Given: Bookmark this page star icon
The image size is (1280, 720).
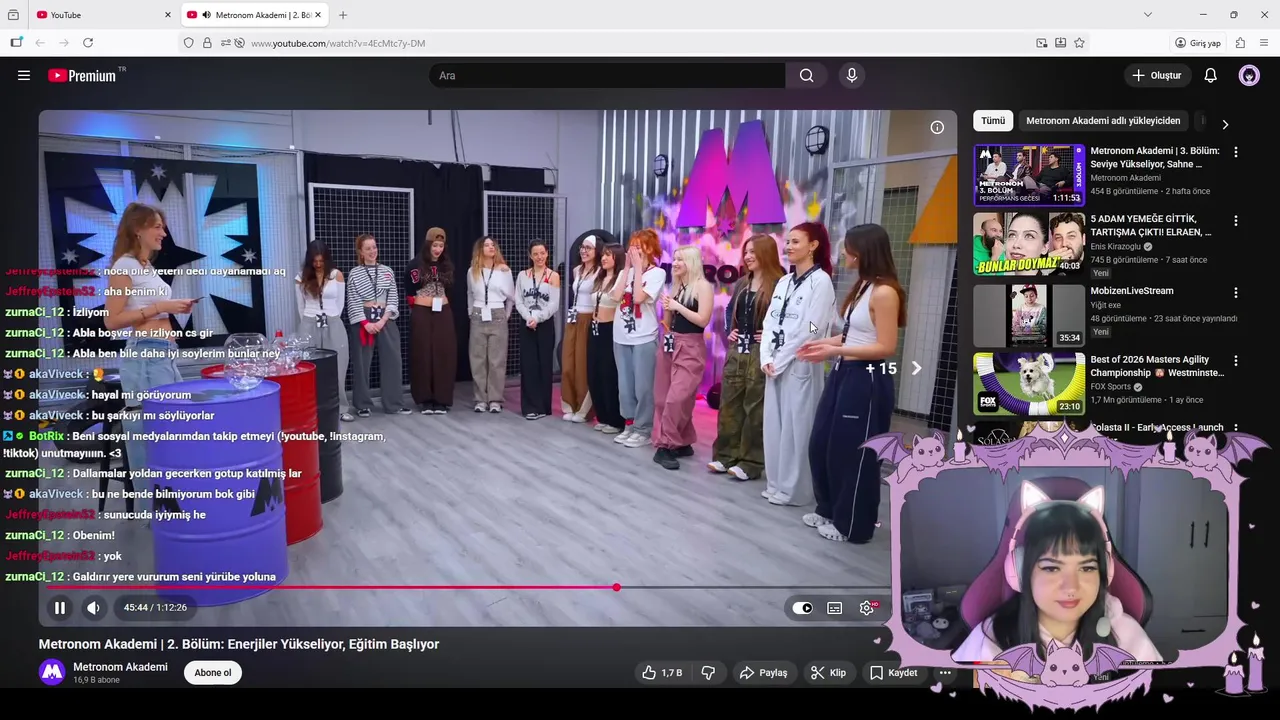Looking at the screenshot, I should (x=1079, y=43).
